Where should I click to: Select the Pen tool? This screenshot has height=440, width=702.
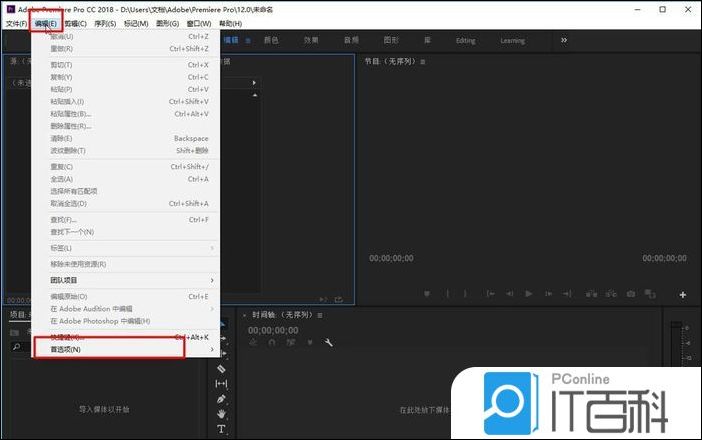point(221,399)
